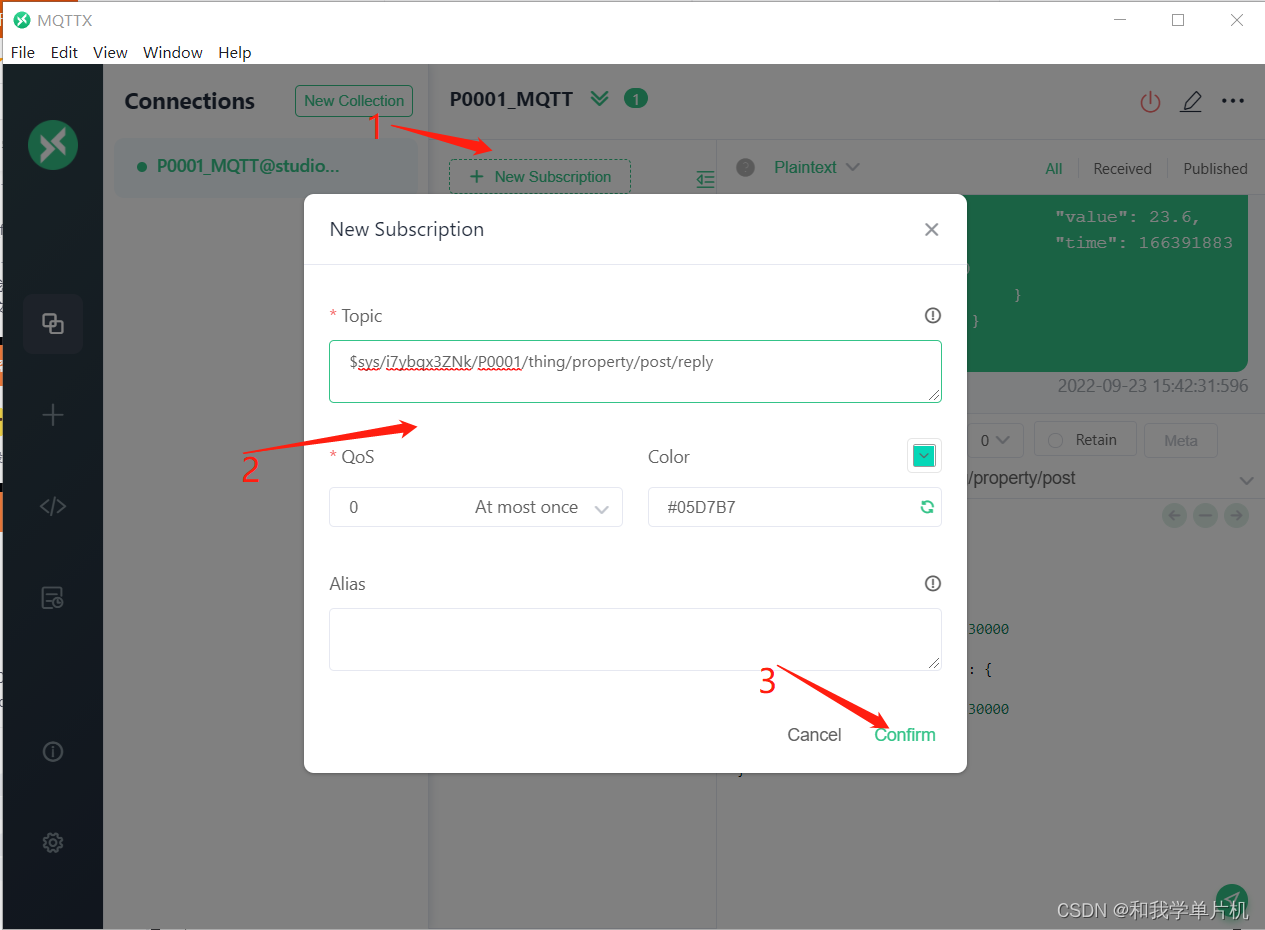Expand the connection details double chevron

tap(599, 98)
